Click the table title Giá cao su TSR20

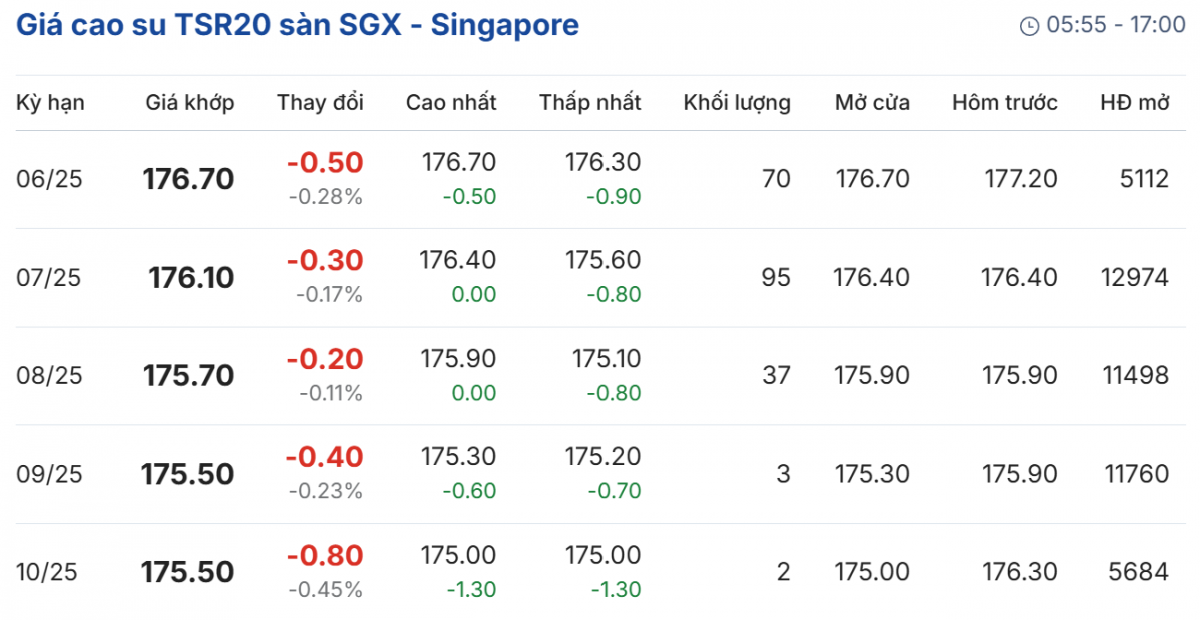297,25
